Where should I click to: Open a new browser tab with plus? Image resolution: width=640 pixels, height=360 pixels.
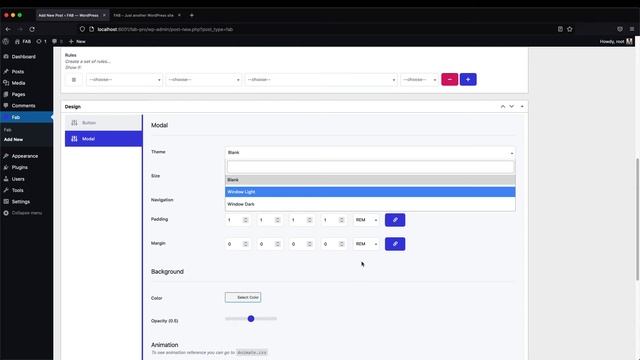coord(191,15)
